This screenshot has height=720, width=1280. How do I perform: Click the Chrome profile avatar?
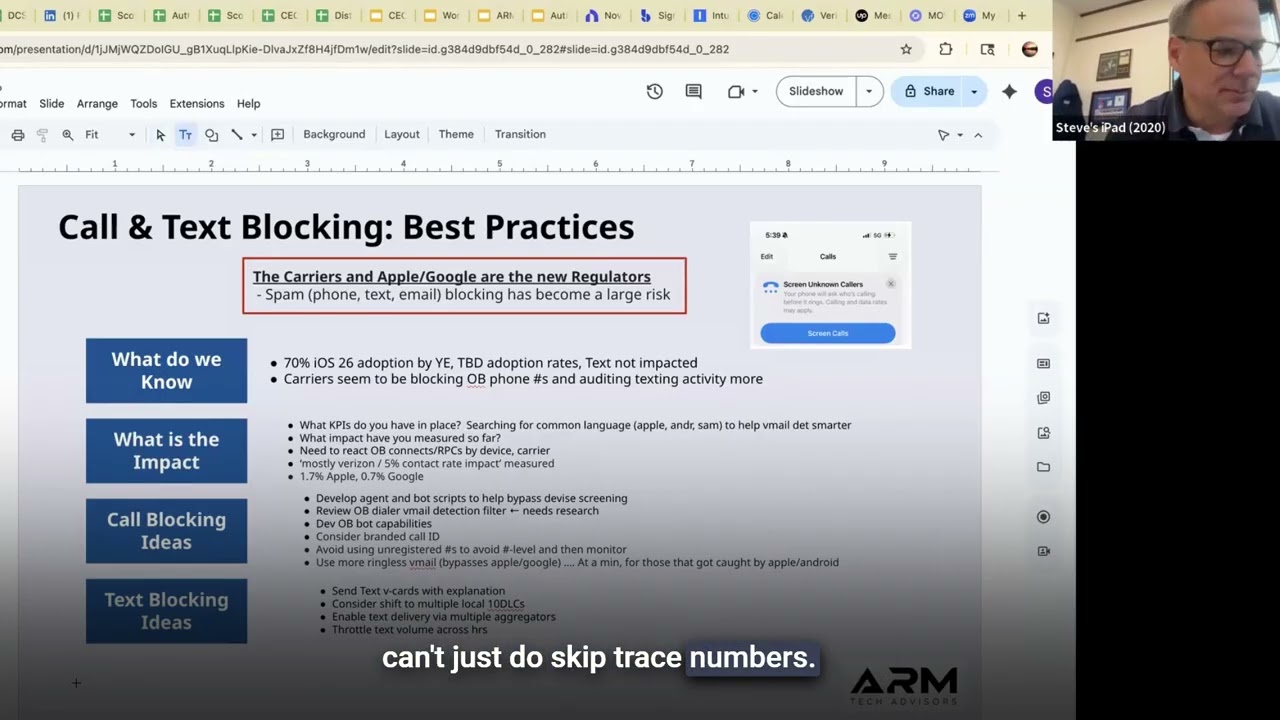(x=1030, y=49)
